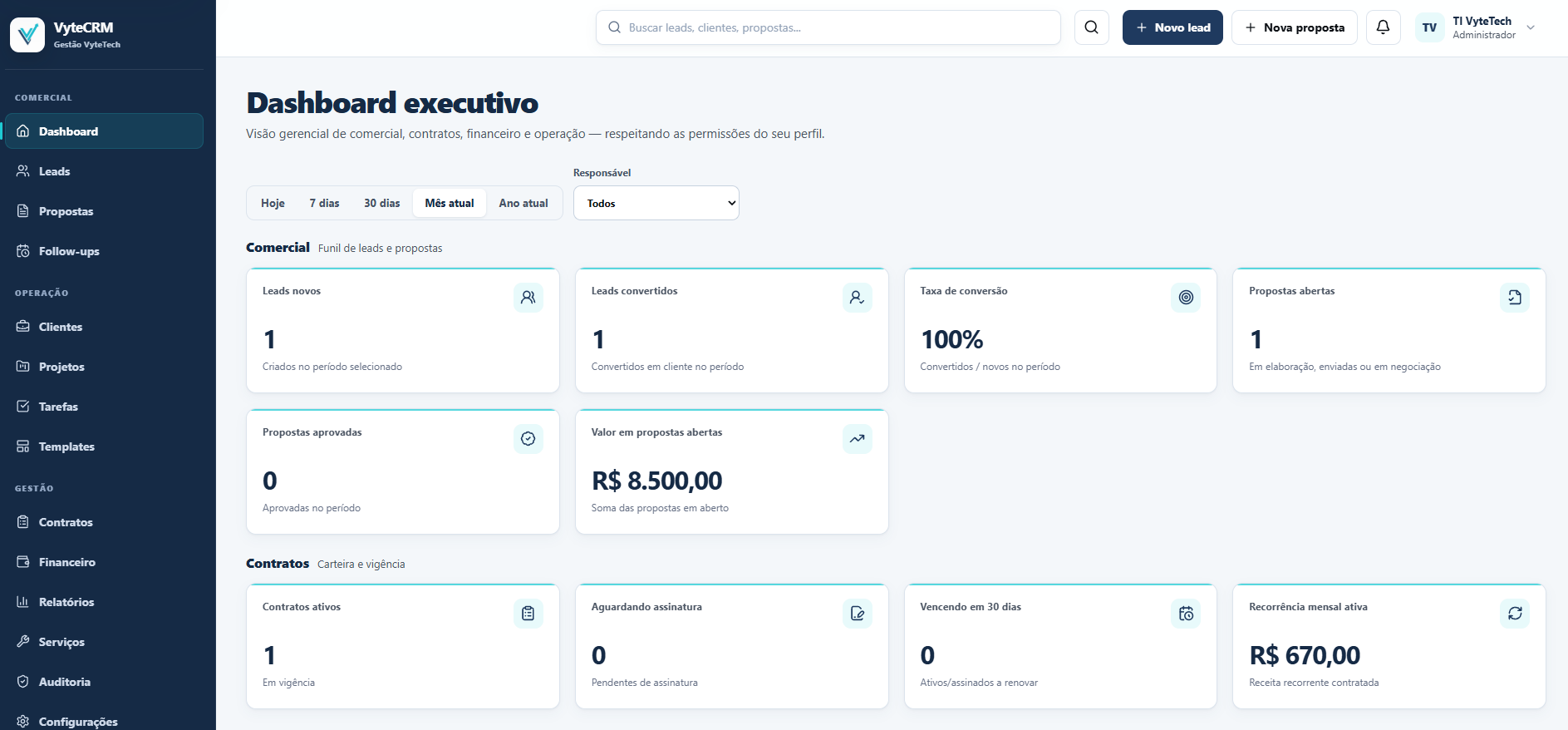This screenshot has width=1568, height=730.
Task: Select the 7 dias period filter
Action: click(324, 203)
